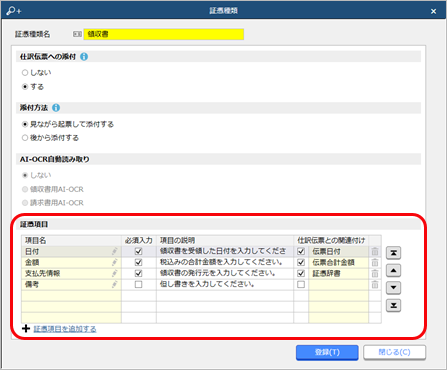447x370 pixels.
Task: Select 見ながら起票して添付する option
Action: click(25, 124)
